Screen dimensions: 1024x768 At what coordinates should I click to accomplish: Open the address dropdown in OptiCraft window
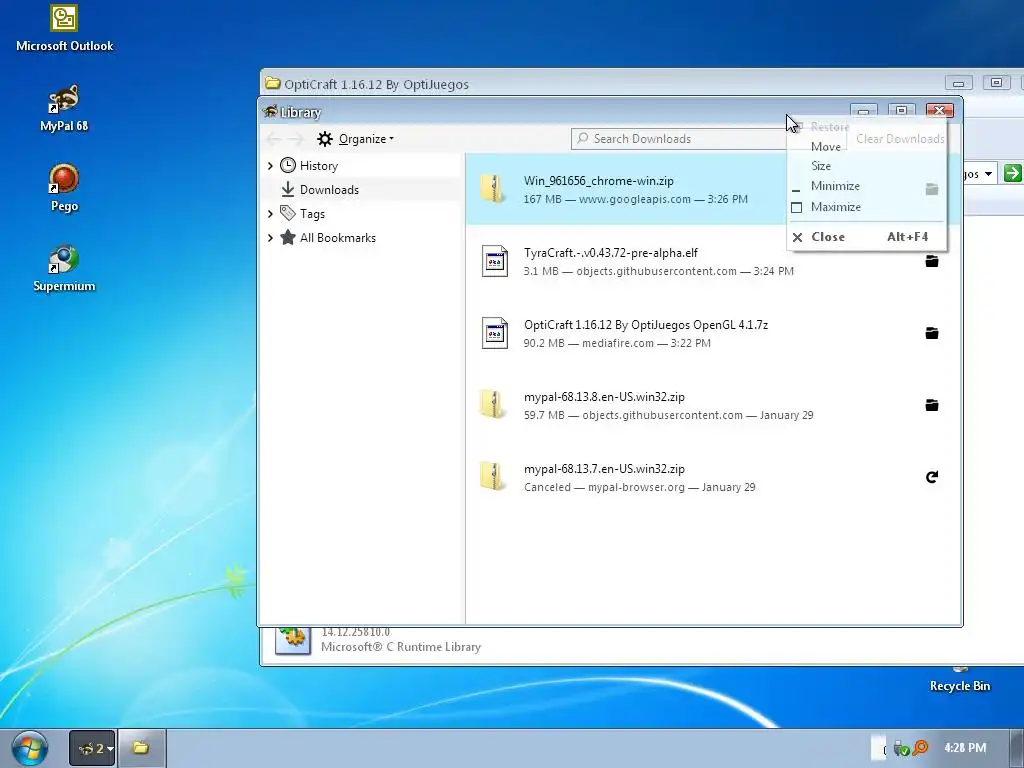point(988,174)
